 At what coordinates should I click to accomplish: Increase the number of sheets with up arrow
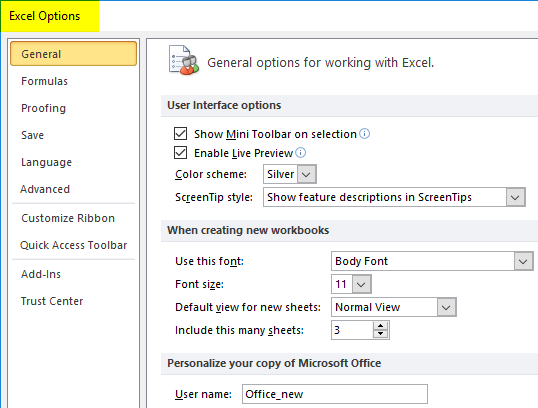pos(381,326)
